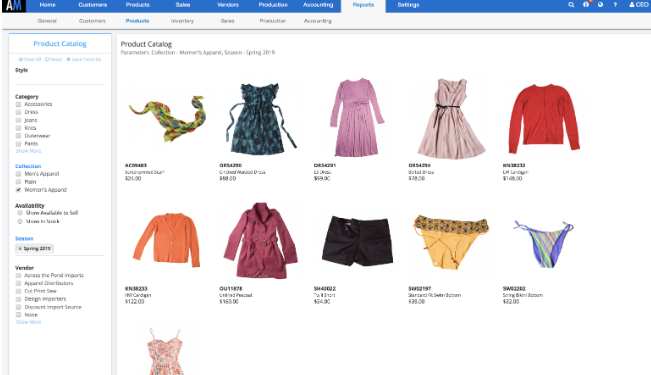Check the Accessories category box
651x375 pixels.
tap(18, 104)
